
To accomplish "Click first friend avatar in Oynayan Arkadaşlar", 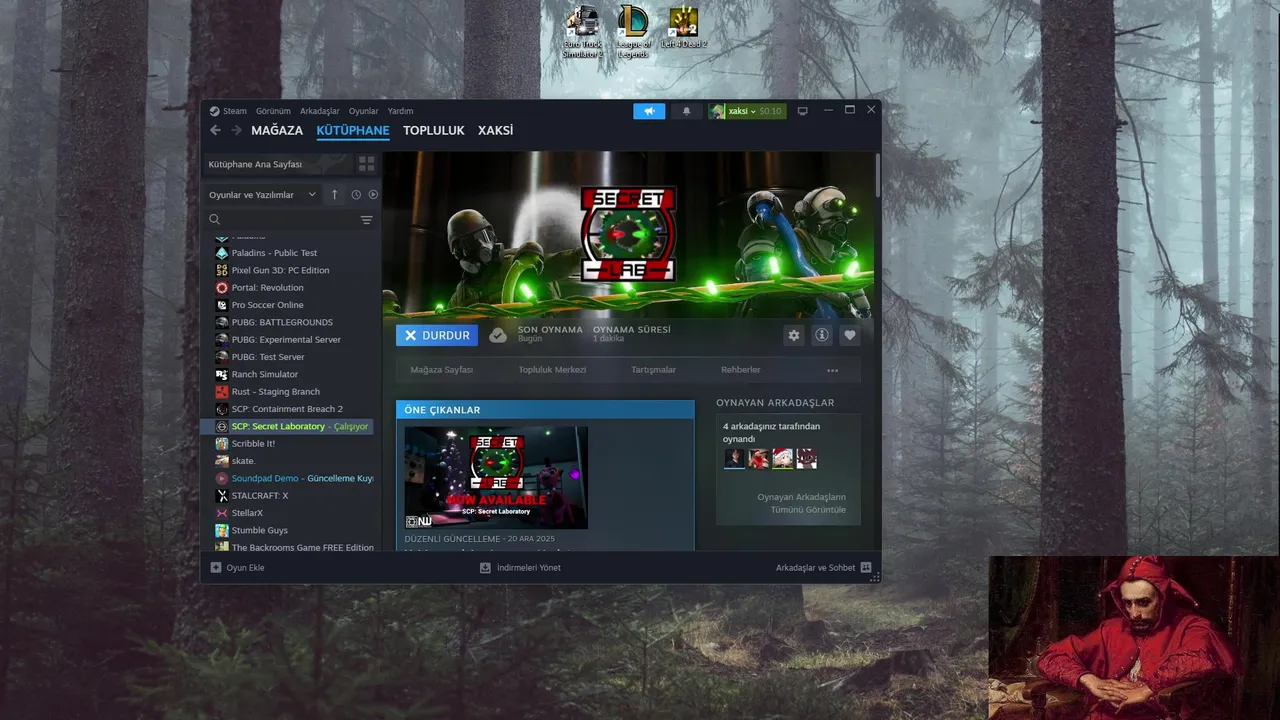I will click(x=735, y=458).
